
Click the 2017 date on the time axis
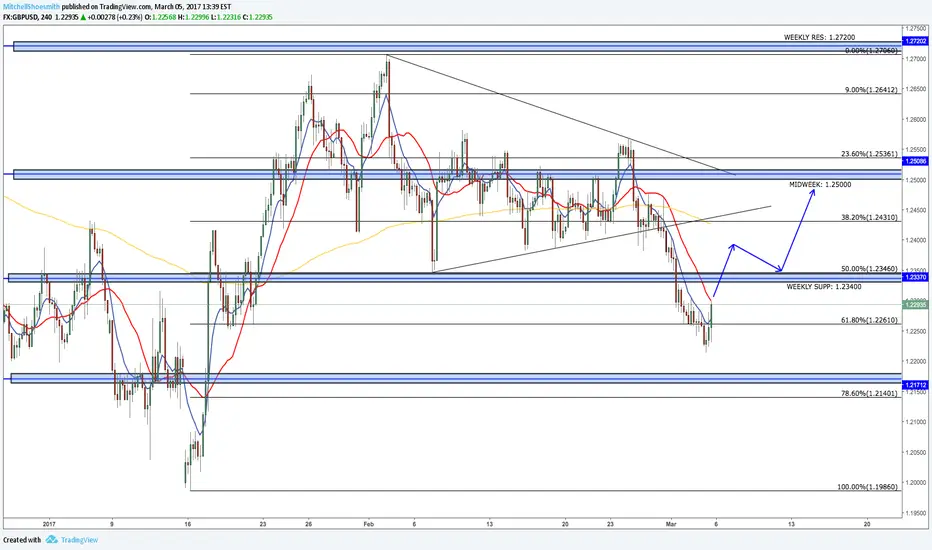pyautogui.click(x=49, y=524)
